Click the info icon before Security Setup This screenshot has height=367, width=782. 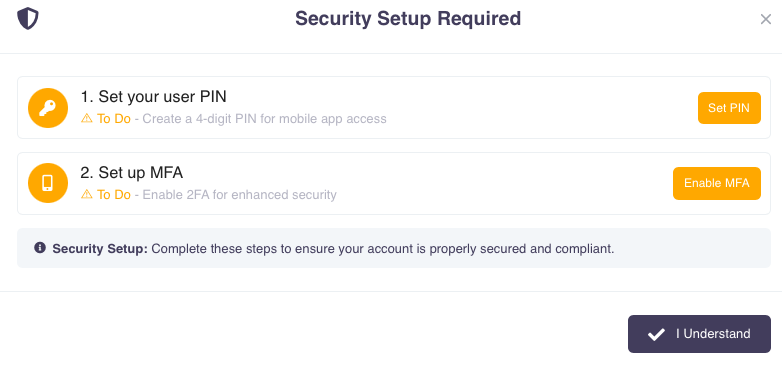[40, 247]
